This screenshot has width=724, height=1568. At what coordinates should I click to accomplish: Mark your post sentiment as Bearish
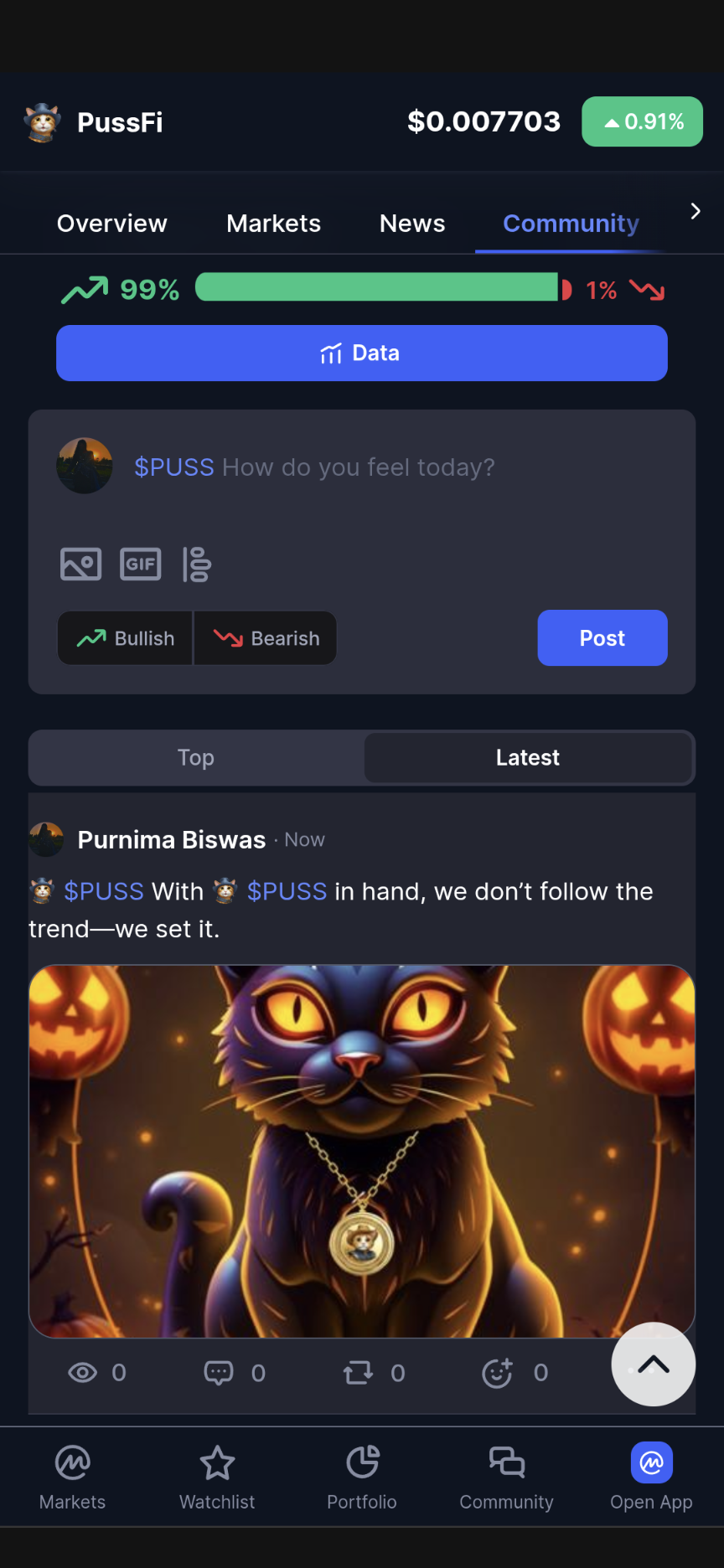click(x=266, y=638)
